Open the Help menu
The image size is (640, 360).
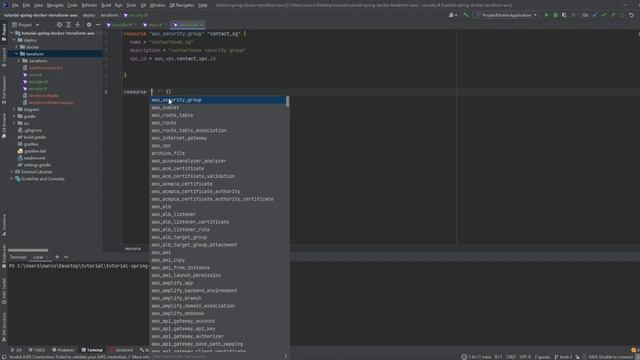click(202, 5)
